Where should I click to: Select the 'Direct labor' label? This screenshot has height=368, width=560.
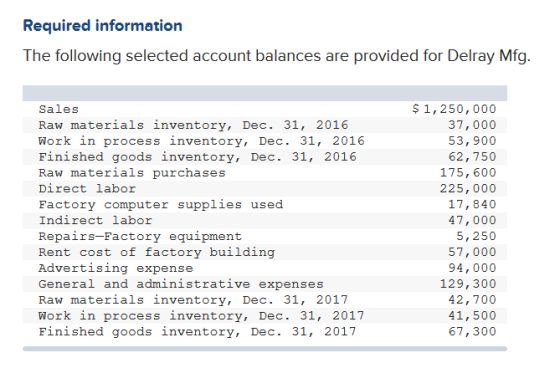tap(87, 188)
